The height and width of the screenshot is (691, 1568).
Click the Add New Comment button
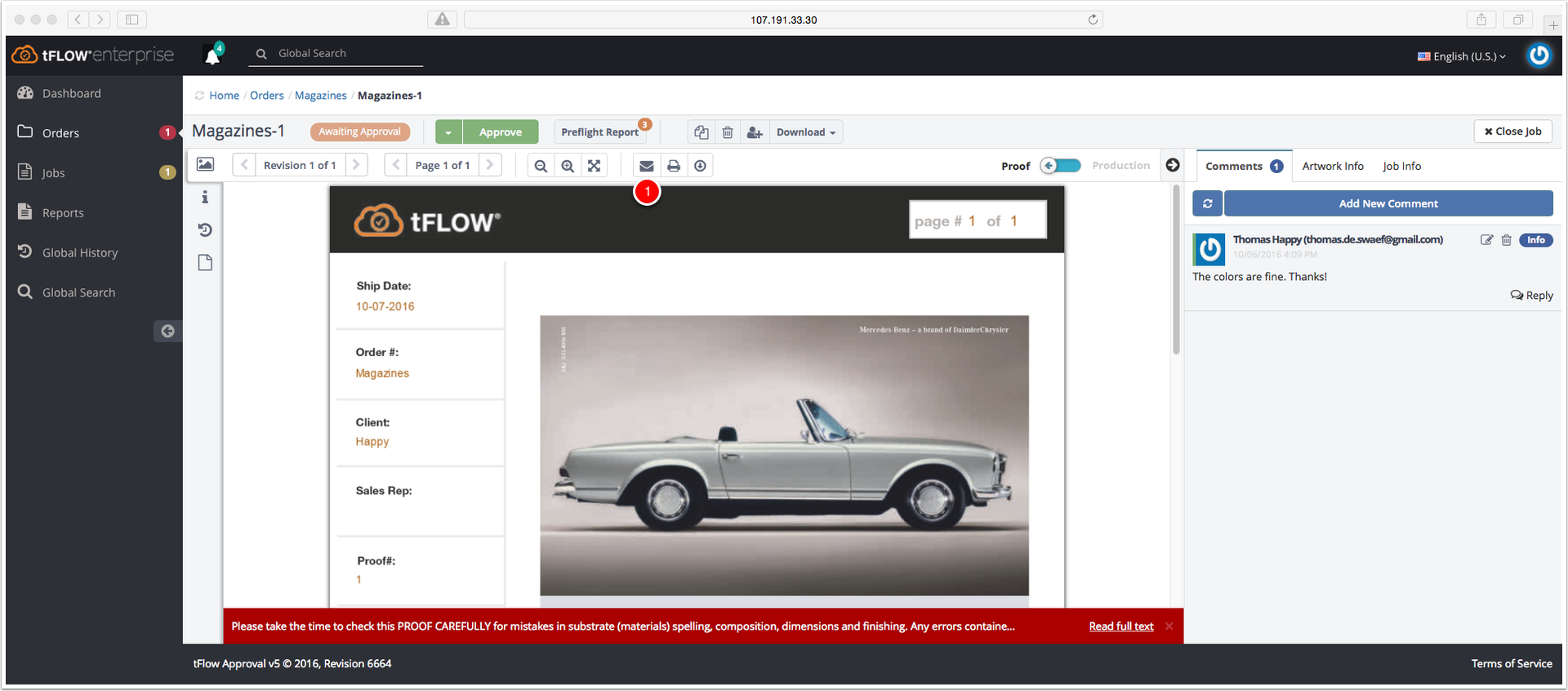point(1388,203)
